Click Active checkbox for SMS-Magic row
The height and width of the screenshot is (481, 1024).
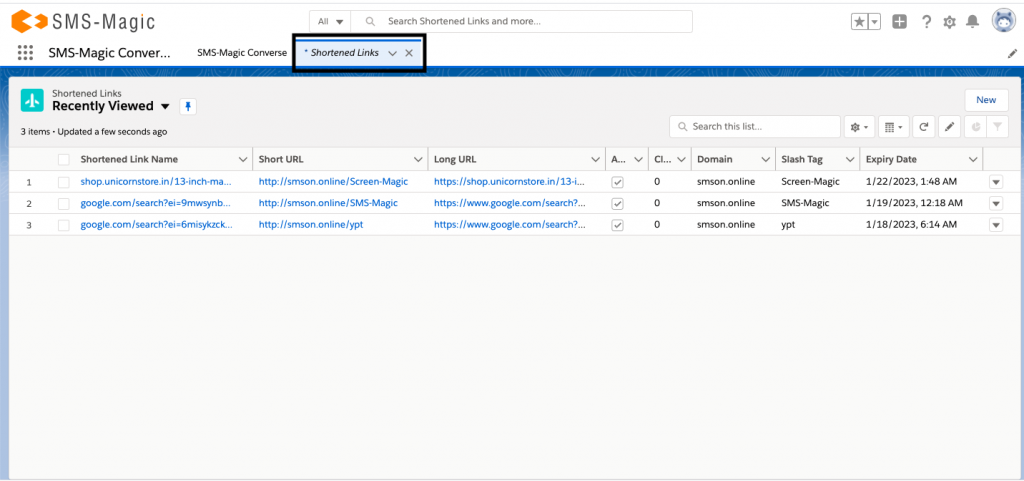coord(617,204)
